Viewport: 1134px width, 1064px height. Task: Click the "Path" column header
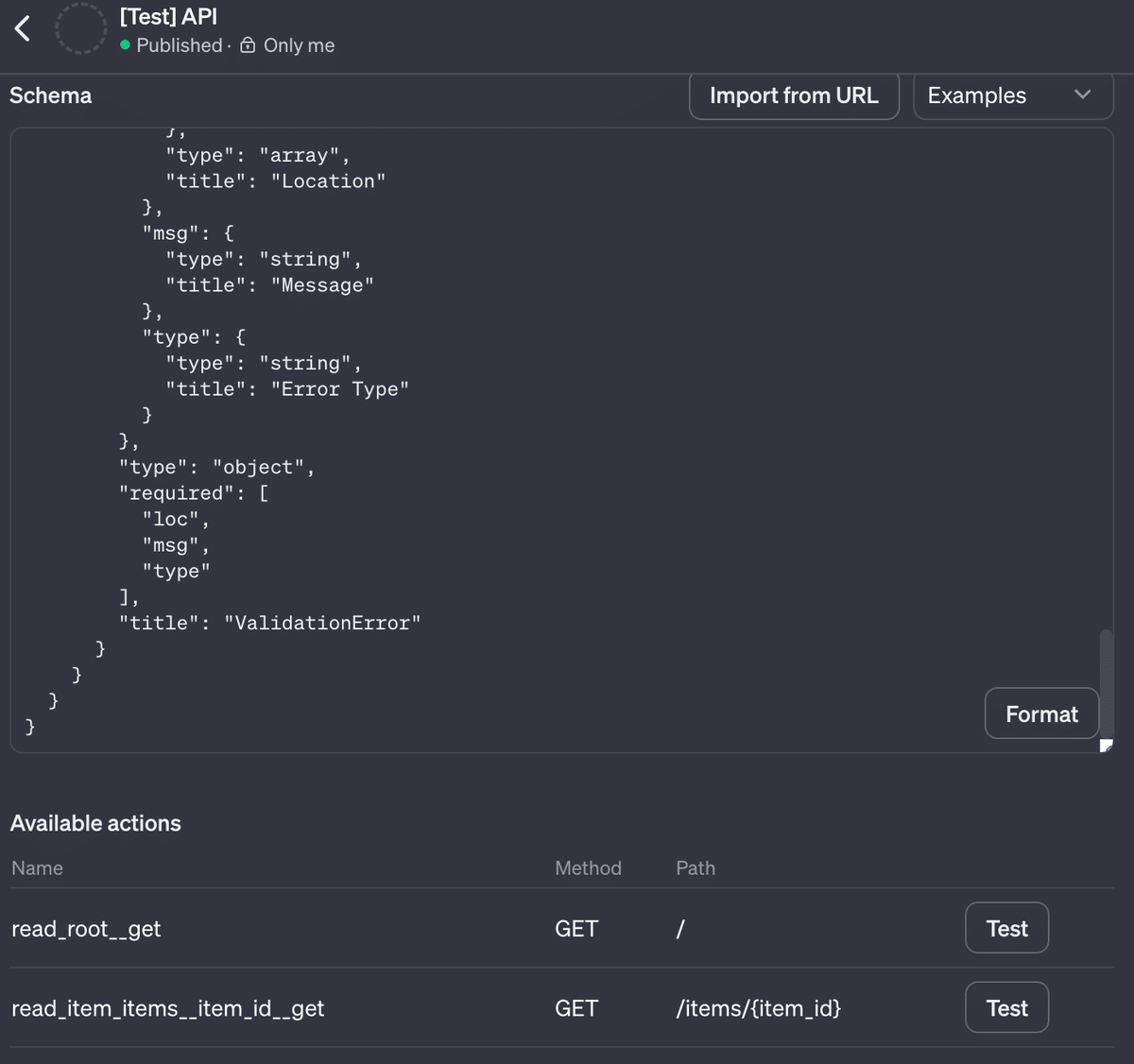[x=696, y=867]
